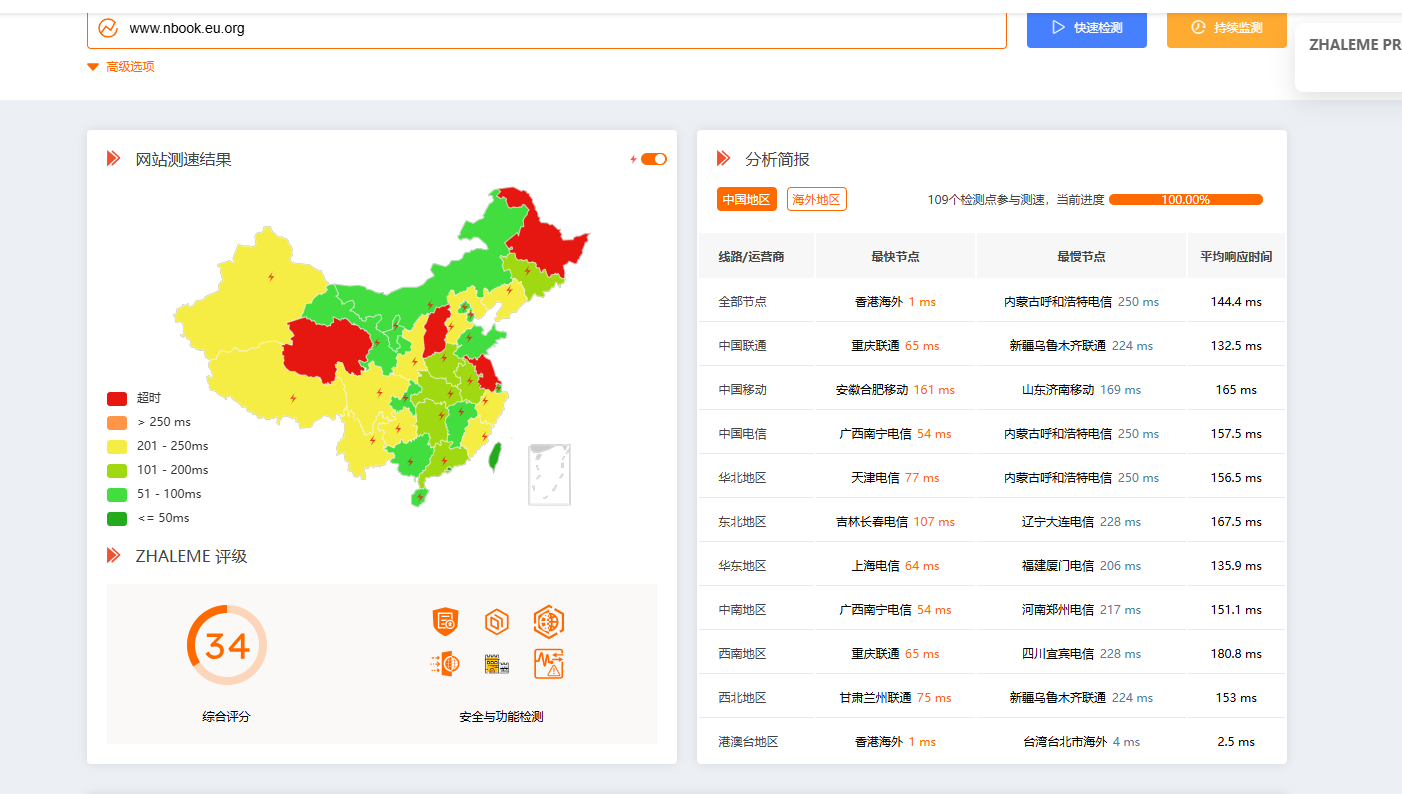Image resolution: width=1402 pixels, height=794 pixels.
Task: Click 天津电信 77 ms fastest node
Action: 895,478
